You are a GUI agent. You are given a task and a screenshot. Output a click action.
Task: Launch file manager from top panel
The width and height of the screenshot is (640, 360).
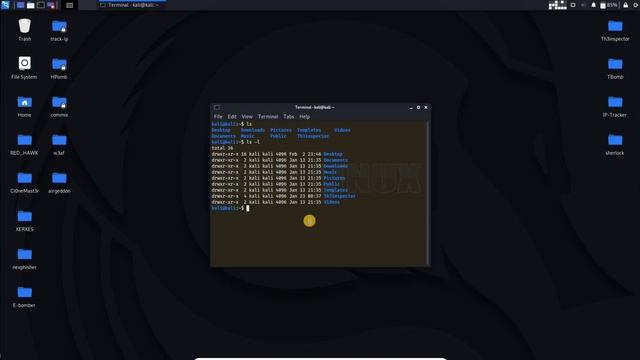pos(31,5)
